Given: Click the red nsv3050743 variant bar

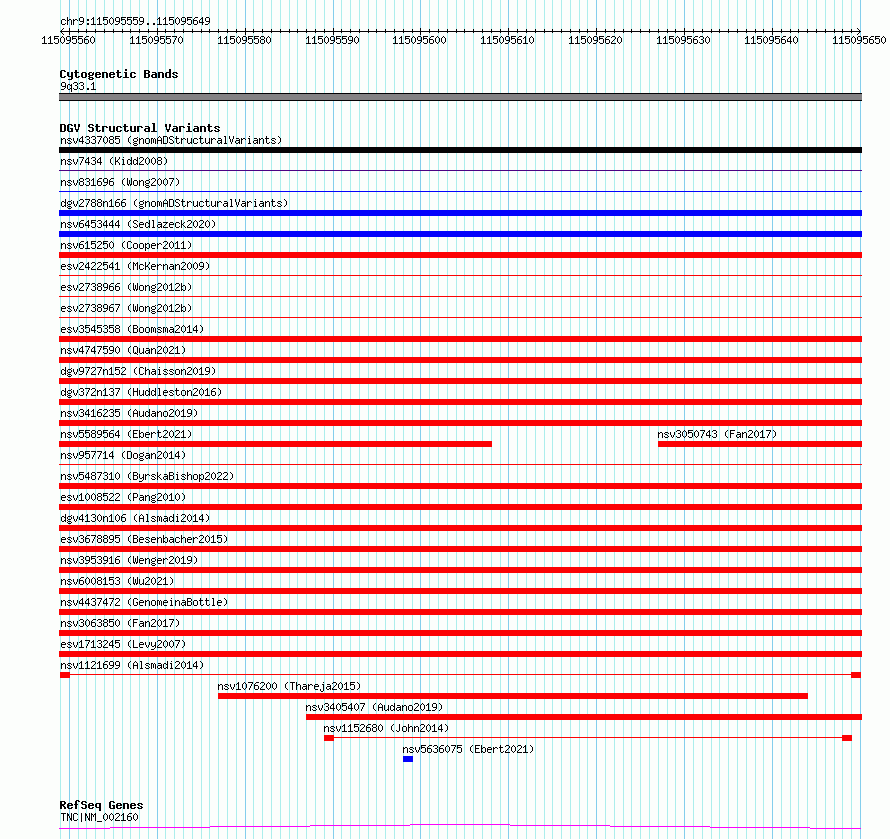Looking at the screenshot, I should [x=760, y=444].
